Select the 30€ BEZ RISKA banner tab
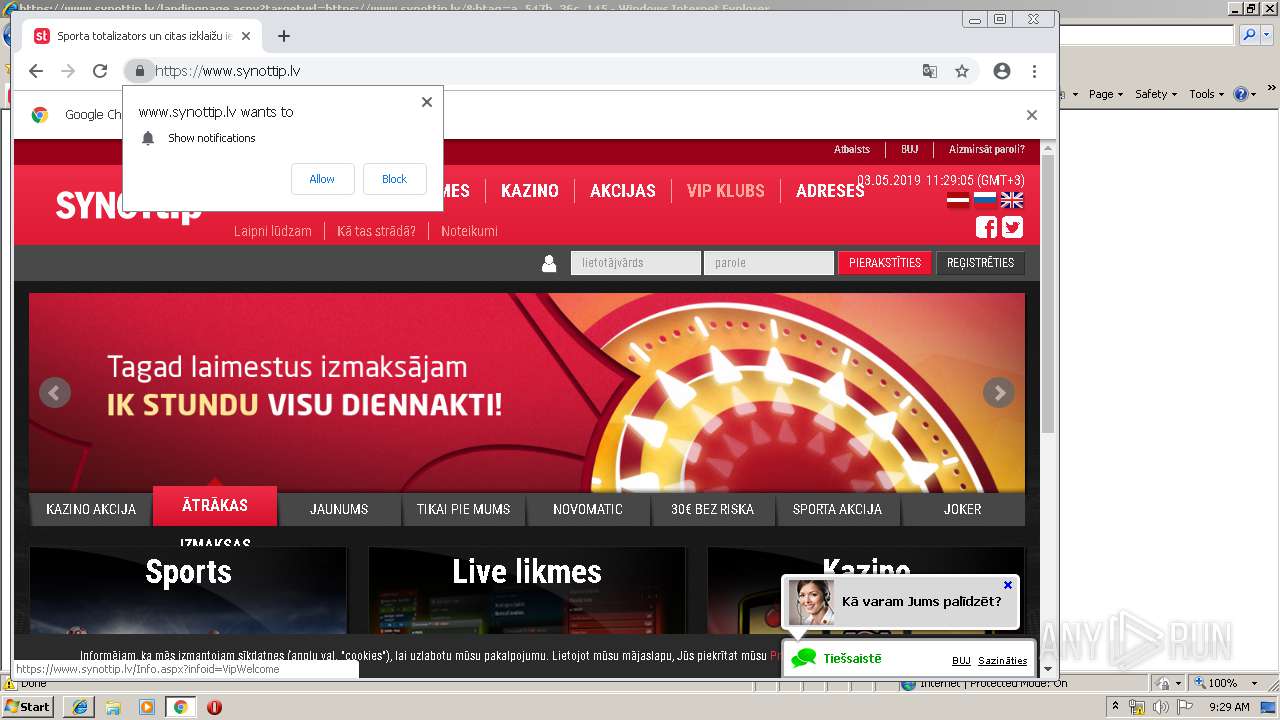Viewport: 1280px width, 720px height. click(x=713, y=509)
